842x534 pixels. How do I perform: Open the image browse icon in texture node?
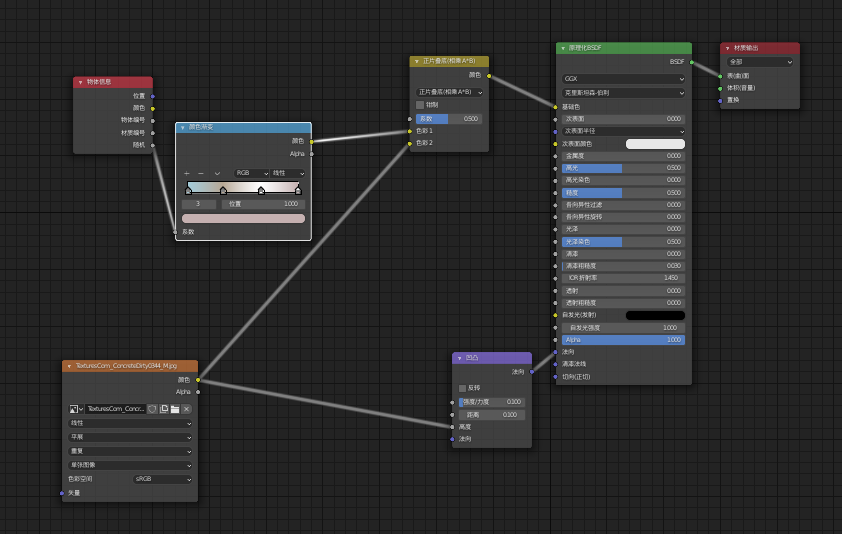point(75,409)
